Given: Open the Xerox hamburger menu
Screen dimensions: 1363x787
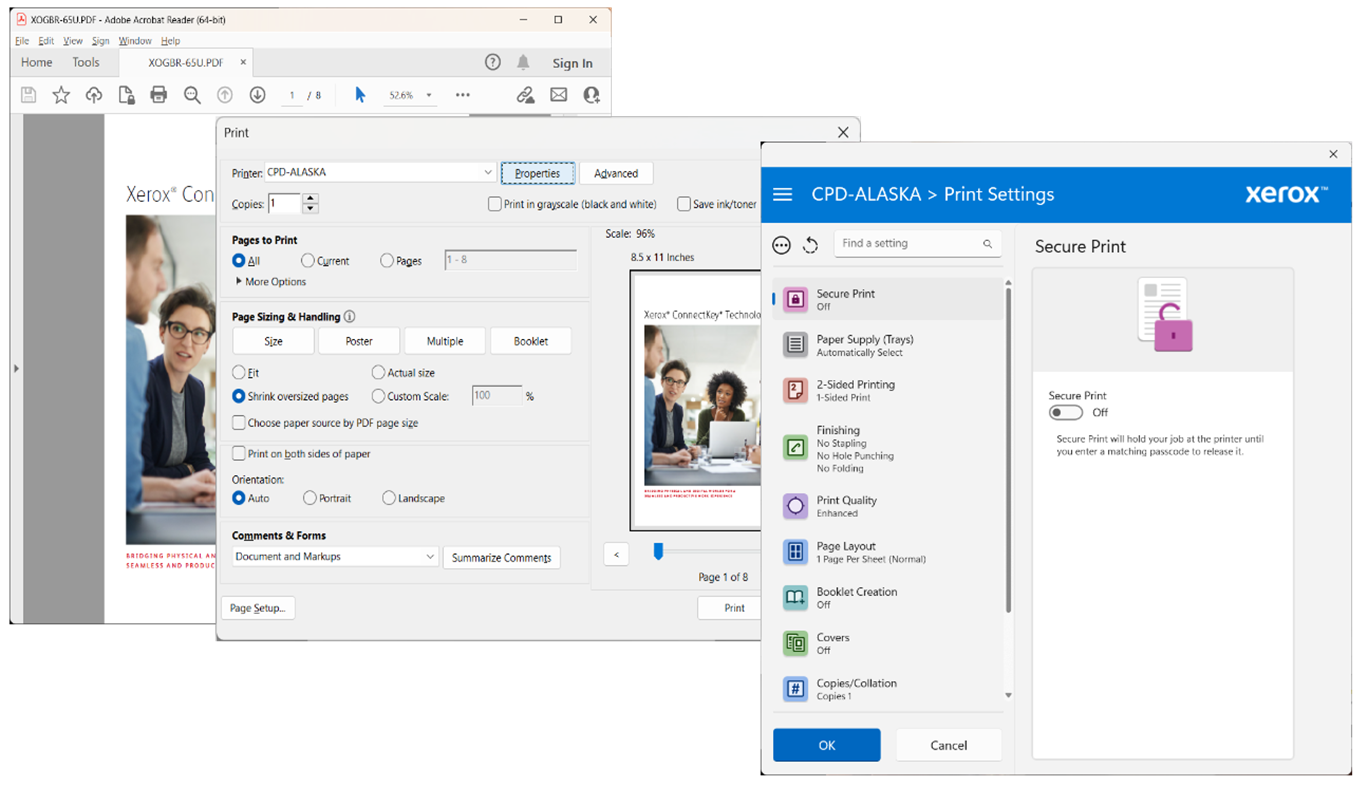Looking at the screenshot, I should tap(783, 194).
